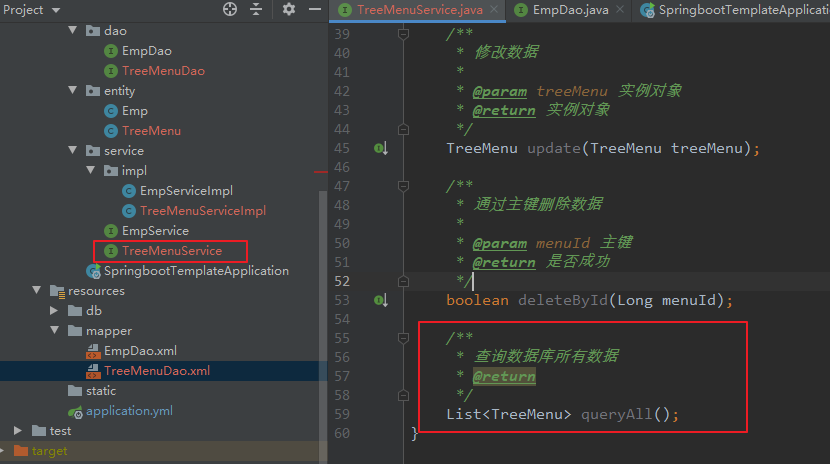The width and height of the screenshot is (830, 464).
Task: Click List<TreeMenu> return type on line 59
Action: pos(509,414)
